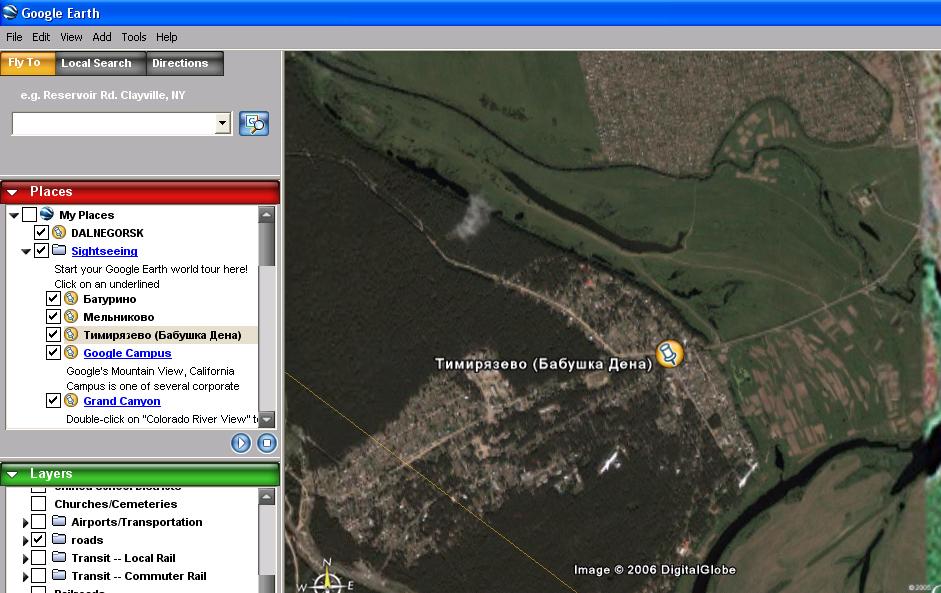
Task: Click the My Places globe icon
Action: click(x=47, y=215)
